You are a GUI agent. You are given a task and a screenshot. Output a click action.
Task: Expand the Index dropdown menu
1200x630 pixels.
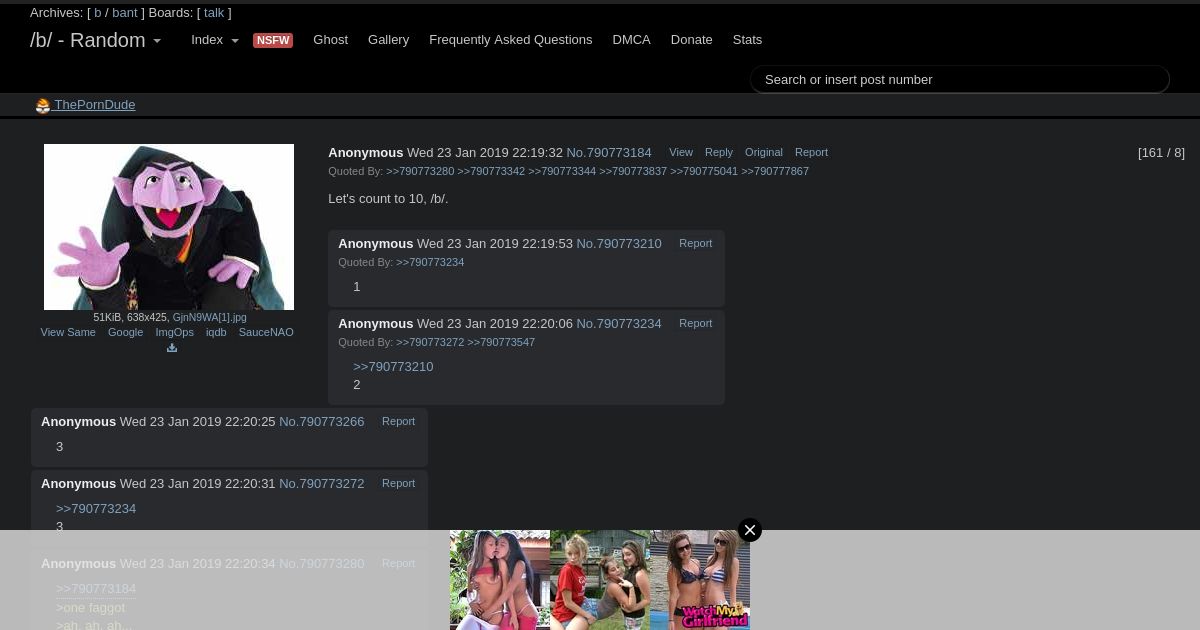[215, 40]
